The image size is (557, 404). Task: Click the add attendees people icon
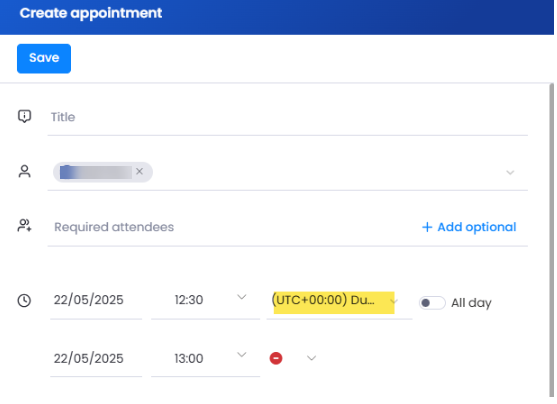coord(25,226)
